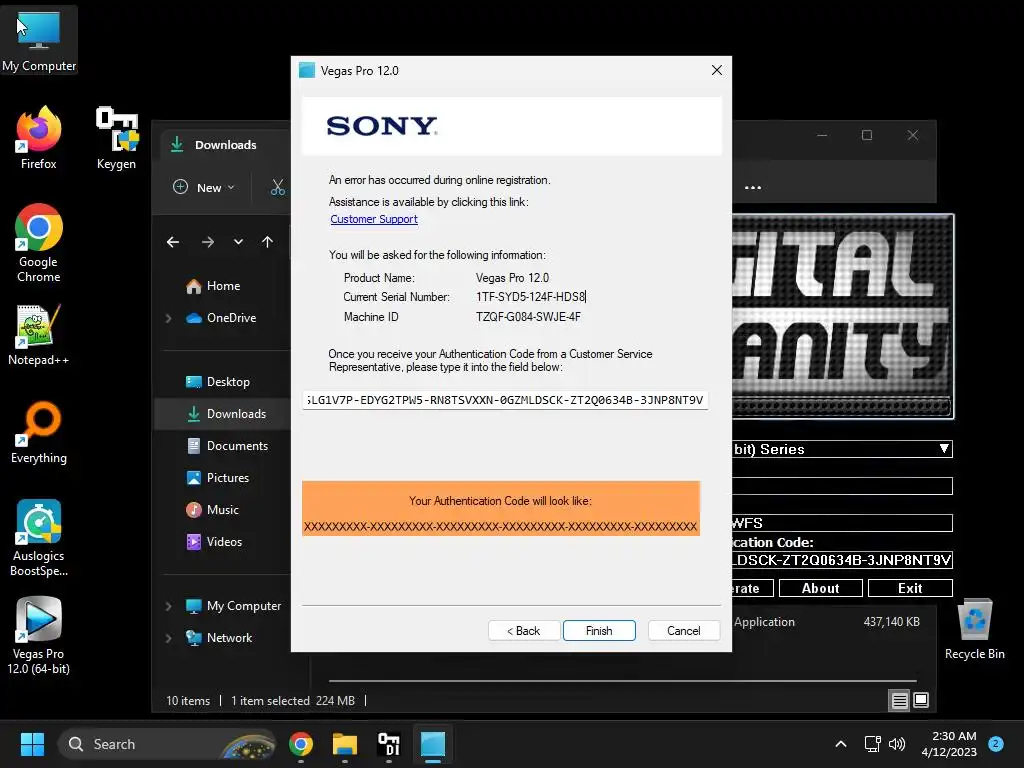Click the keygen Authentication Code field
This screenshot has height=768, width=1024.
pyautogui.click(x=842, y=560)
